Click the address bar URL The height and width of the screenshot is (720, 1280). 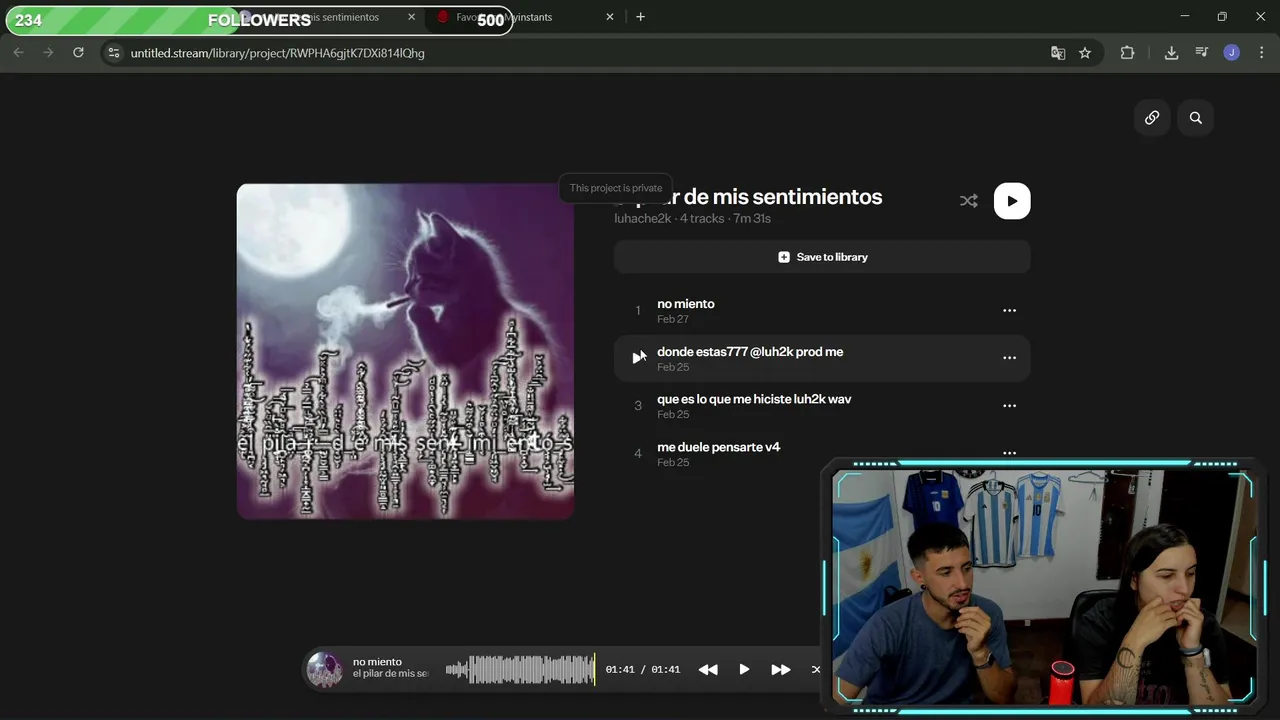click(x=278, y=53)
